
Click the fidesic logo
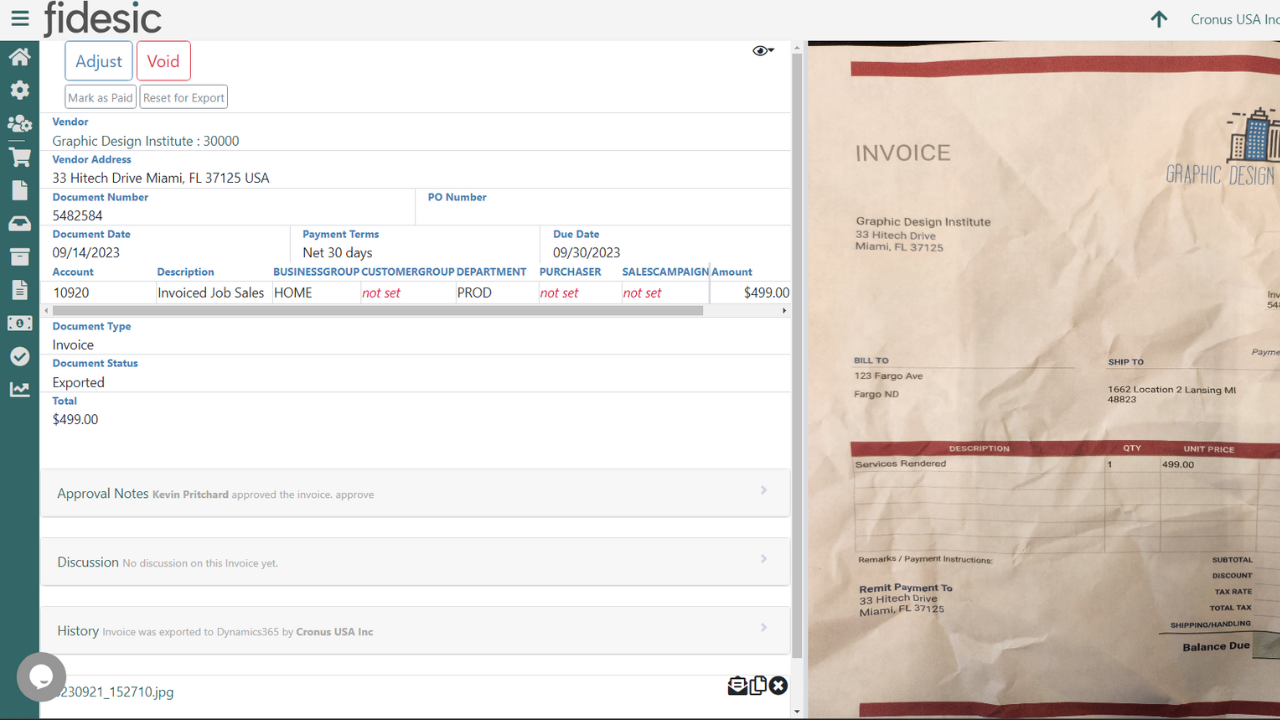pos(102,19)
